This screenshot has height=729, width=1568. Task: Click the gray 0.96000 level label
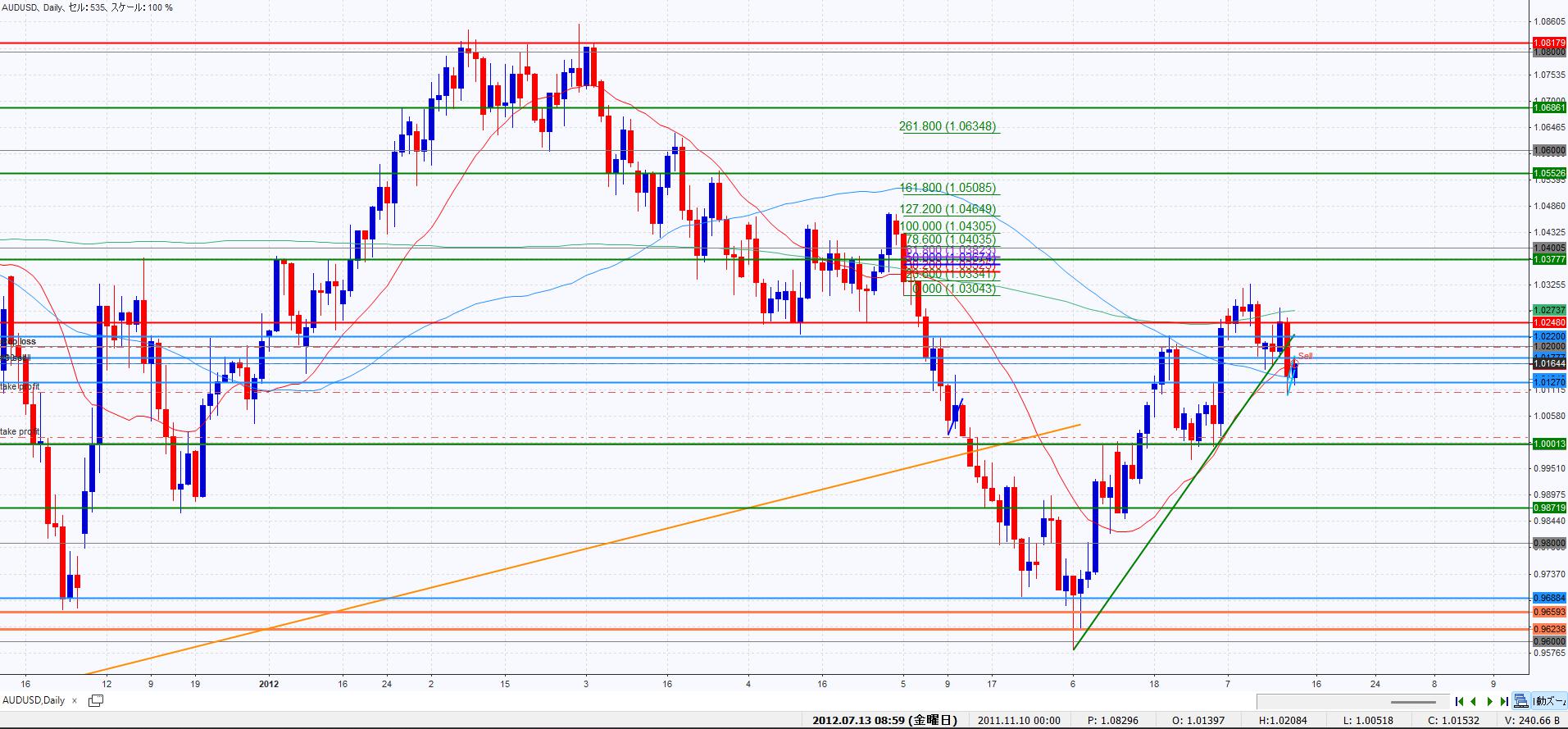tap(1548, 641)
